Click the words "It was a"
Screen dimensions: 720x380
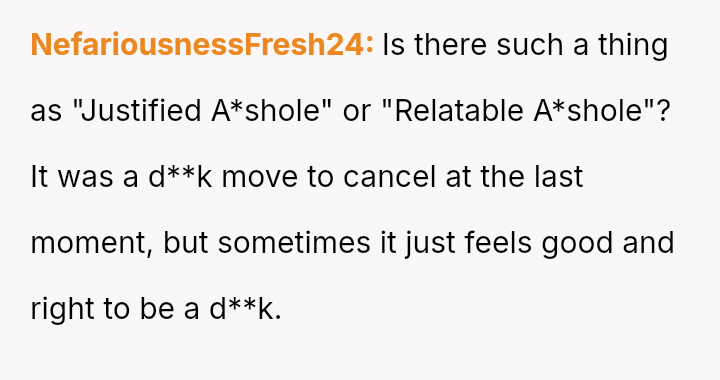(x=84, y=177)
